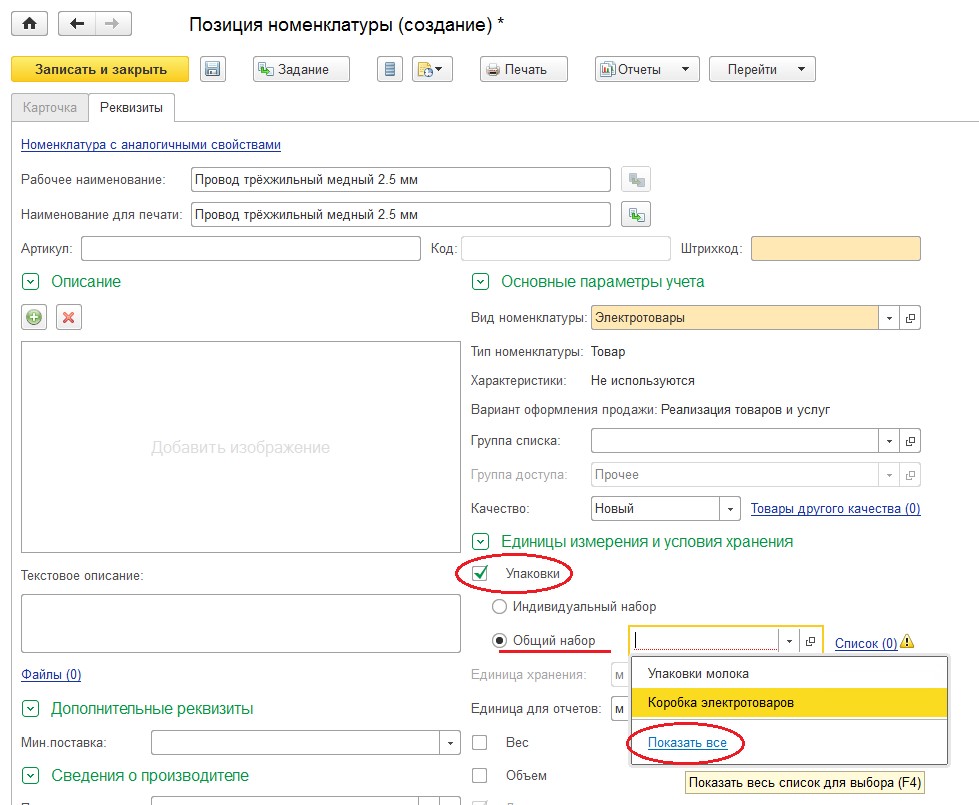Screen dimensions: 979x805
Task: Collapse the Описание section
Action: (x=30, y=282)
